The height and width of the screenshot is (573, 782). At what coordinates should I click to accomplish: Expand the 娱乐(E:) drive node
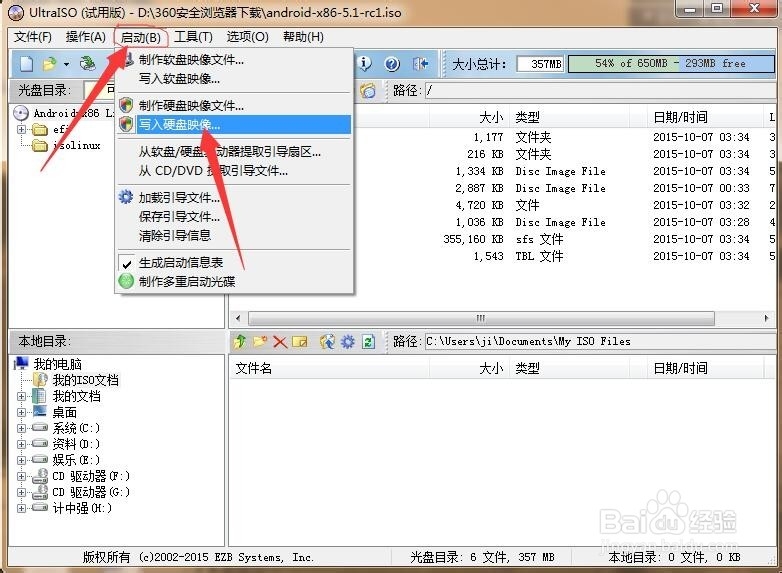(x=21, y=460)
